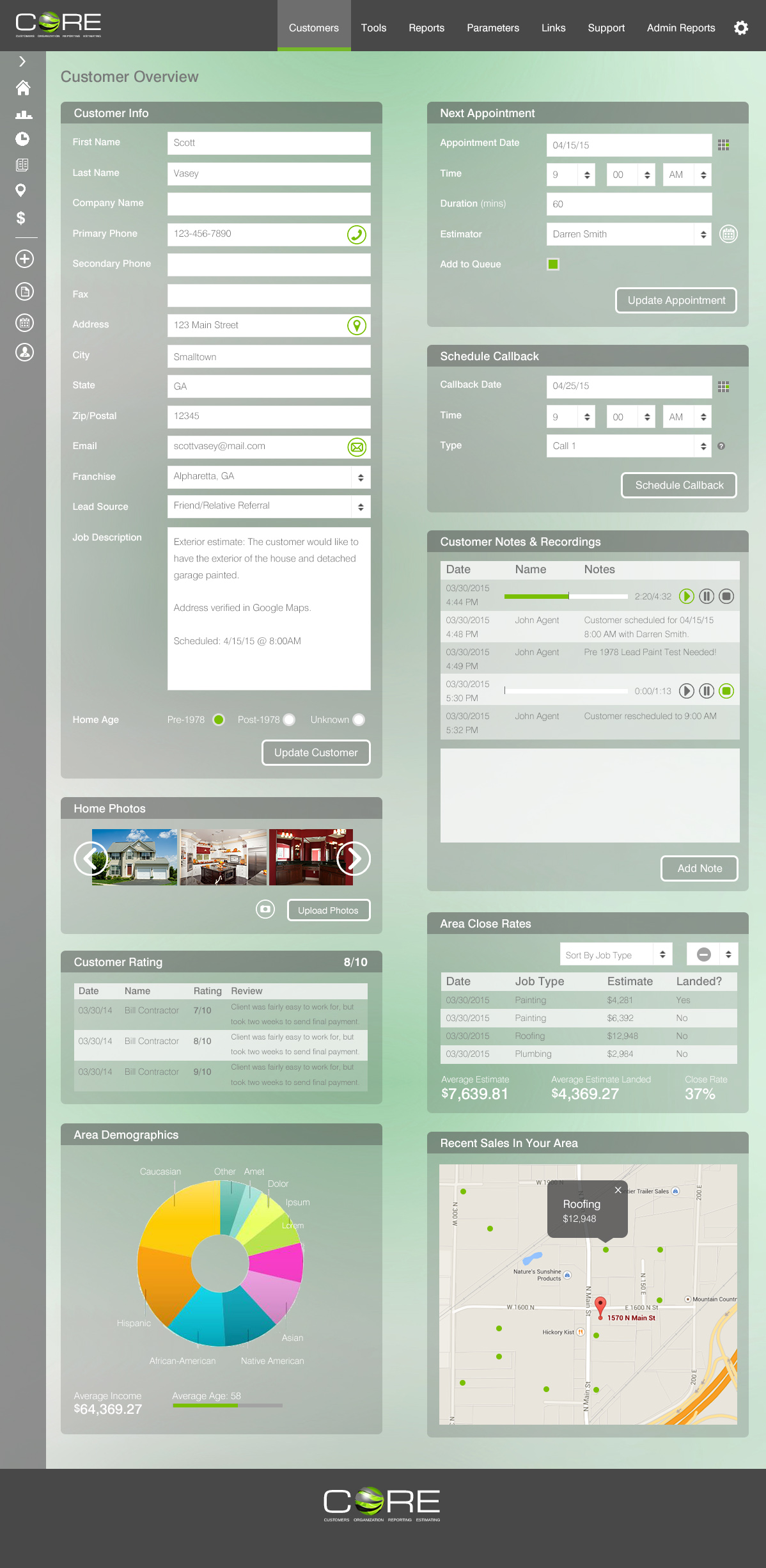Click the dollar sign icon in sidebar
The width and height of the screenshot is (766, 1568).
(21, 218)
